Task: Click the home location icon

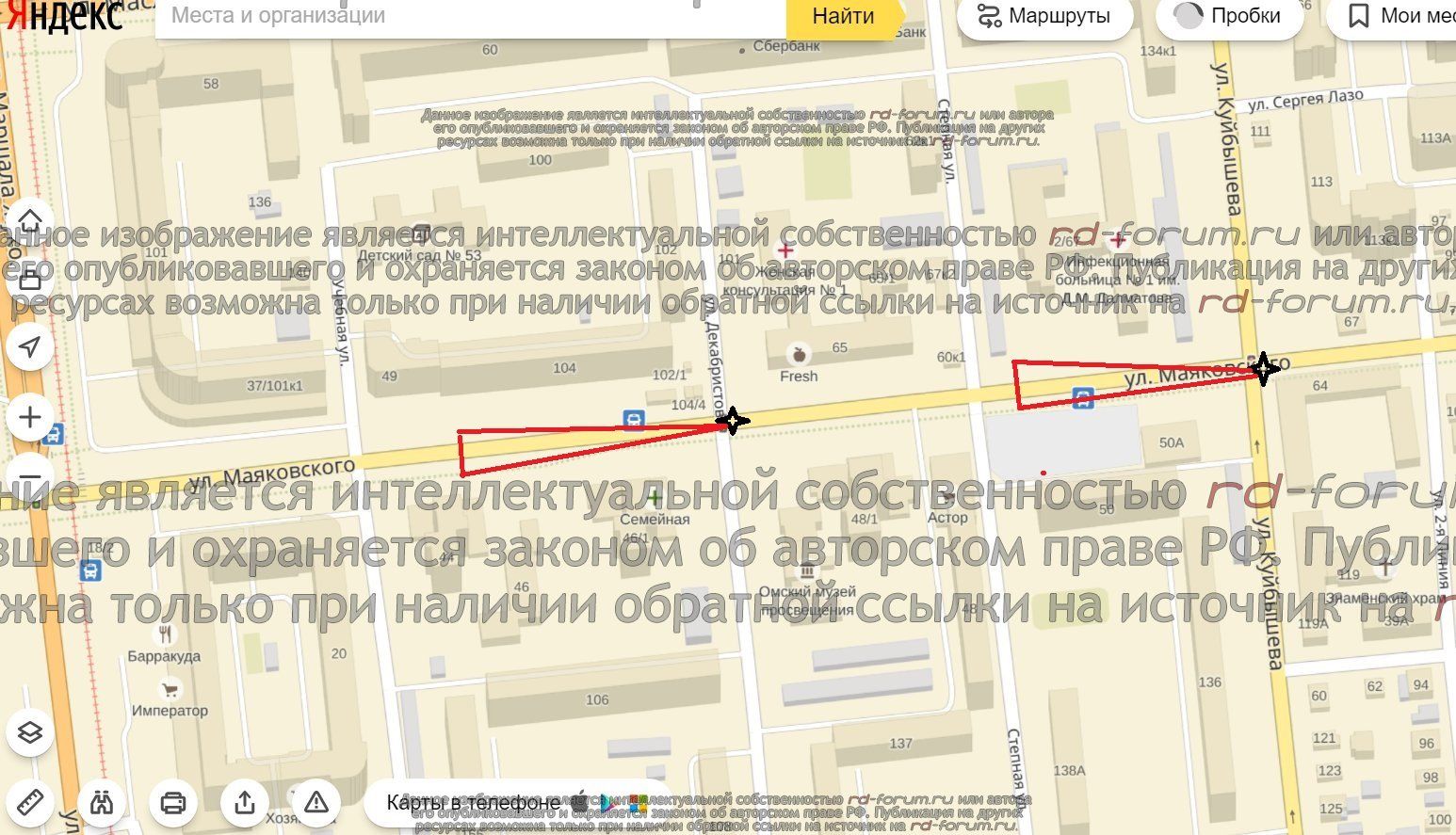Action: point(30,221)
